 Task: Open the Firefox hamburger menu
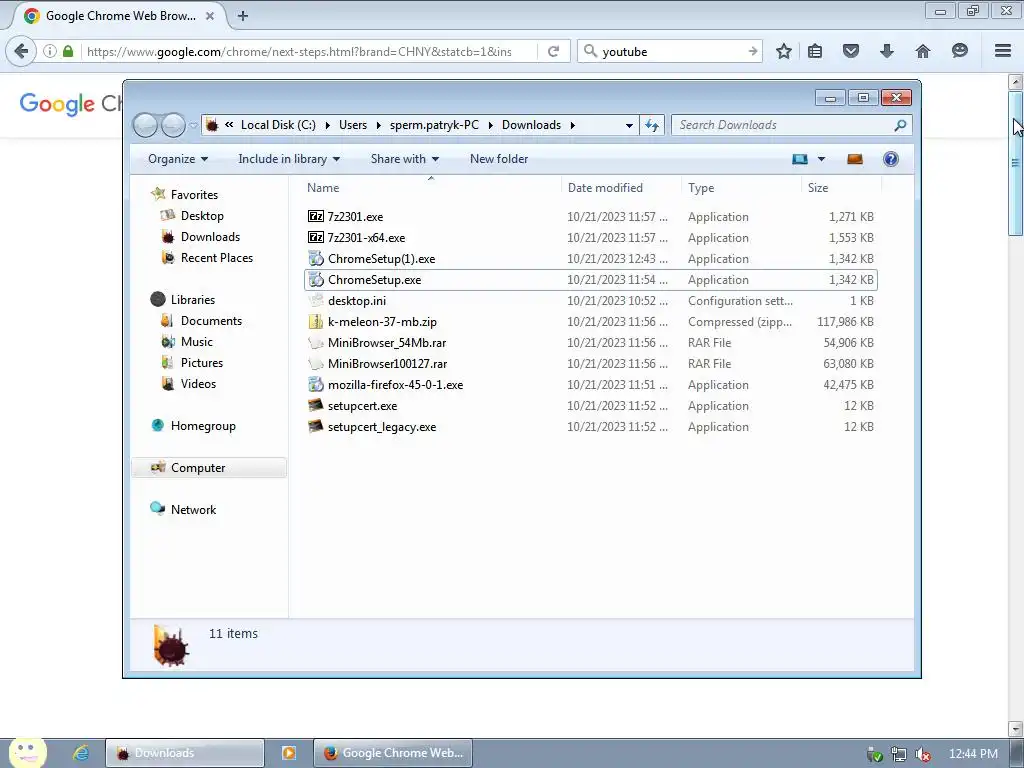click(x=1003, y=51)
